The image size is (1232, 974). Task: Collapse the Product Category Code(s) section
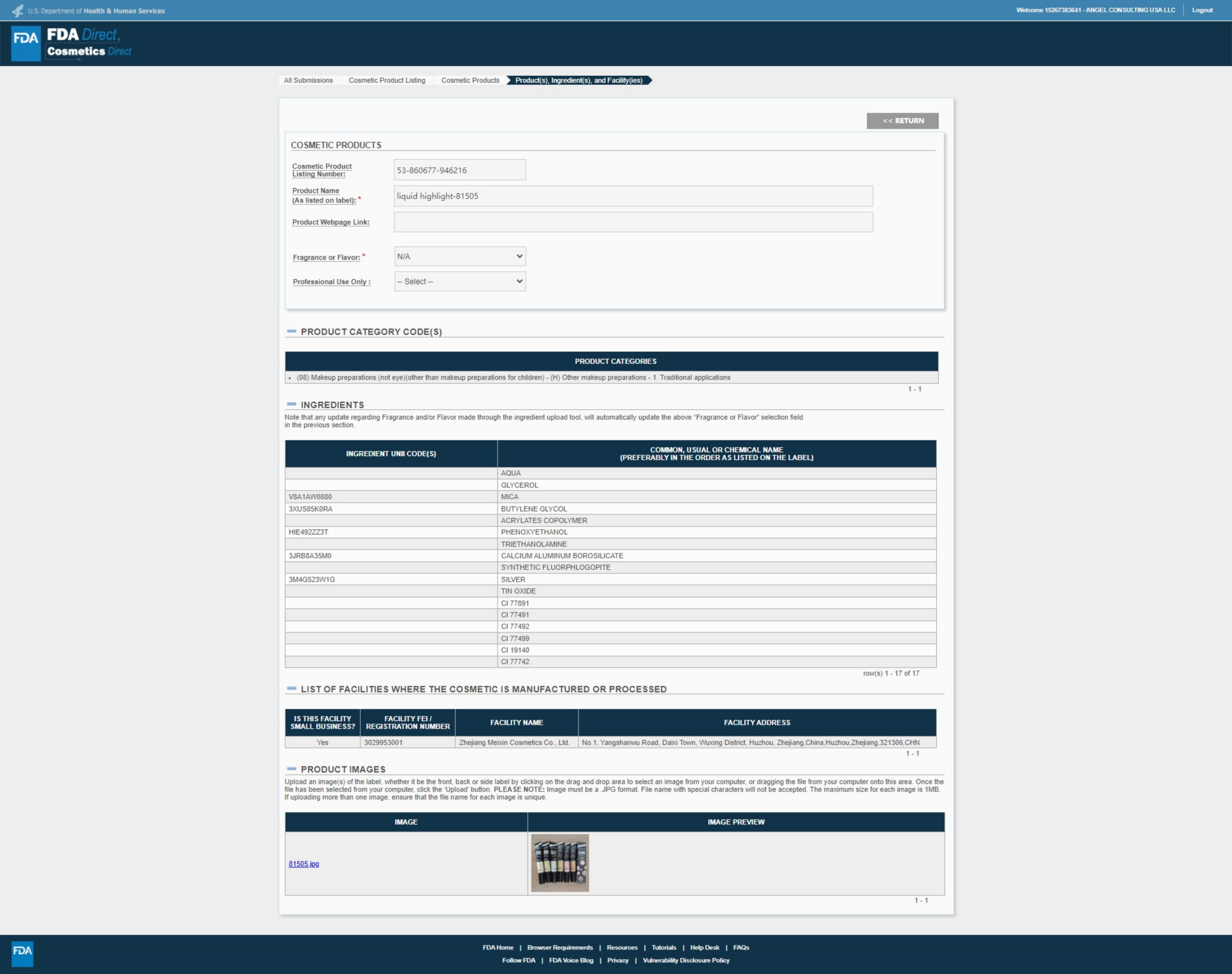291,331
